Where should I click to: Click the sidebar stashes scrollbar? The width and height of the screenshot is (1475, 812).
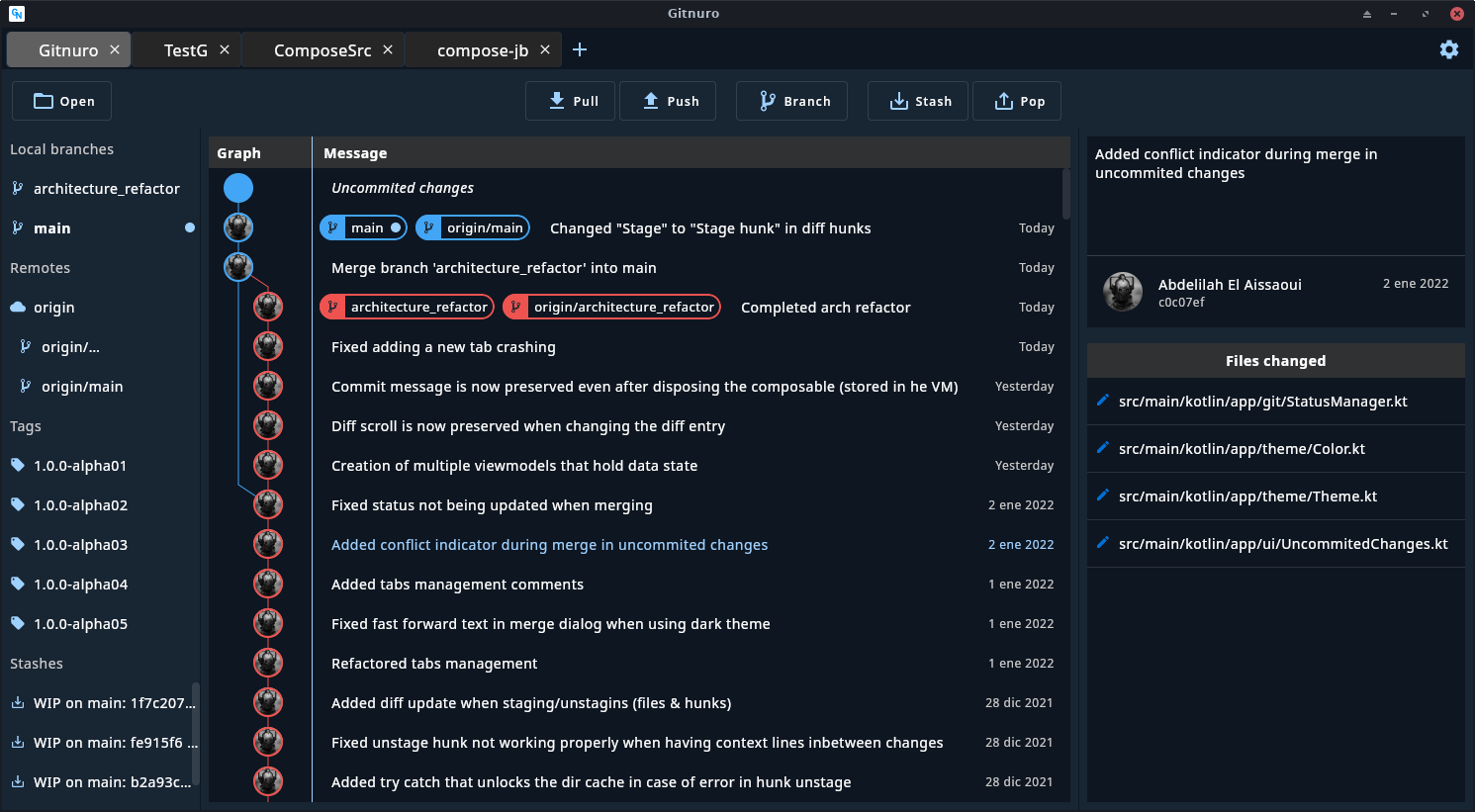pyautogui.click(x=195, y=733)
